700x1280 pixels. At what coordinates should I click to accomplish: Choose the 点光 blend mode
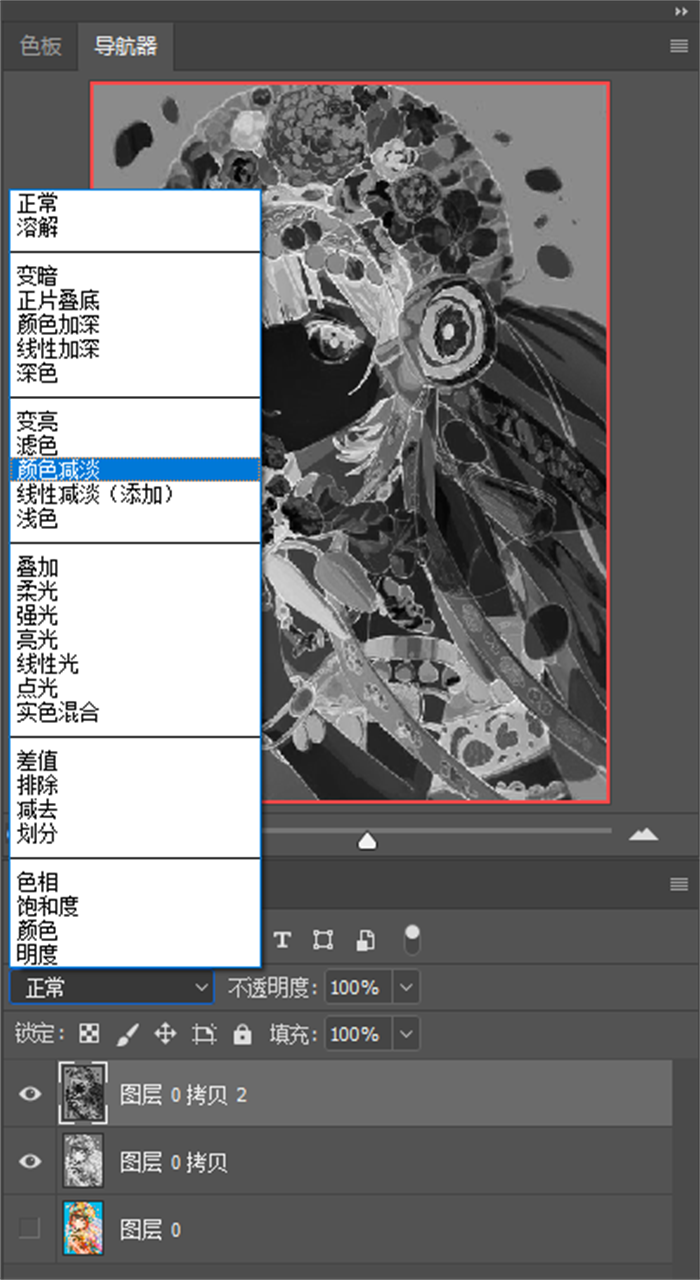(x=135, y=688)
